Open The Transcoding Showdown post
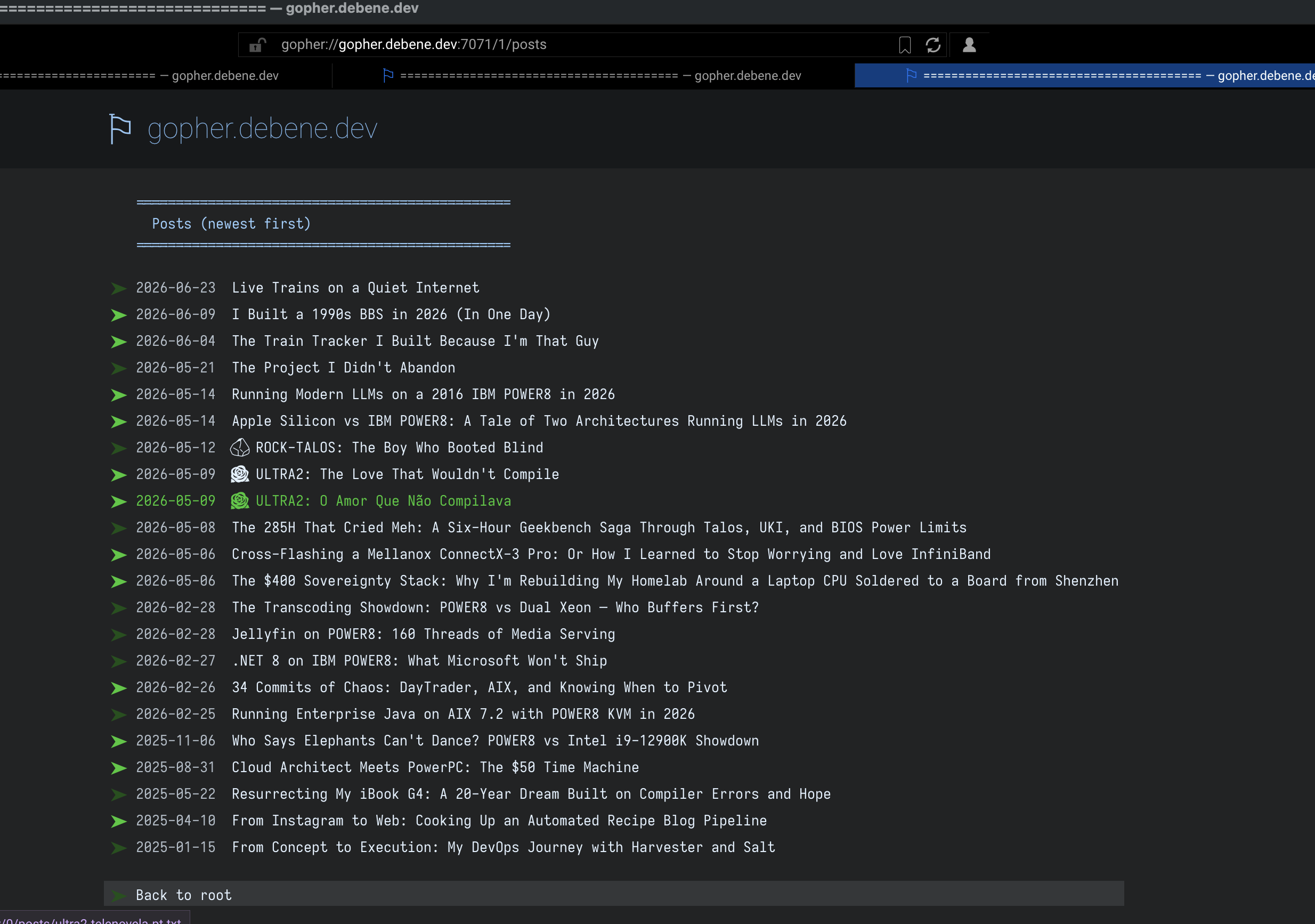The image size is (1315, 924). click(496, 608)
